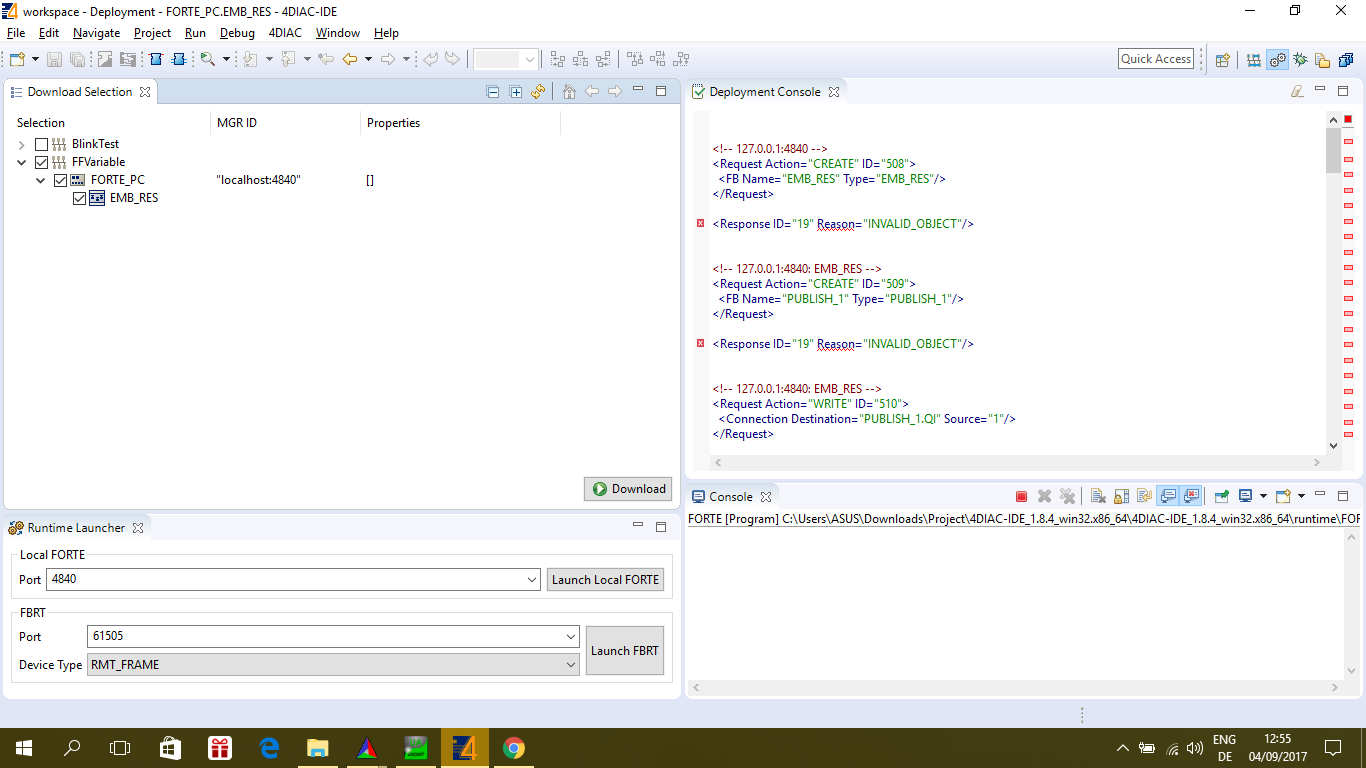Toggle Show Console on standard output
The image size is (1366, 768).
tap(1167, 496)
